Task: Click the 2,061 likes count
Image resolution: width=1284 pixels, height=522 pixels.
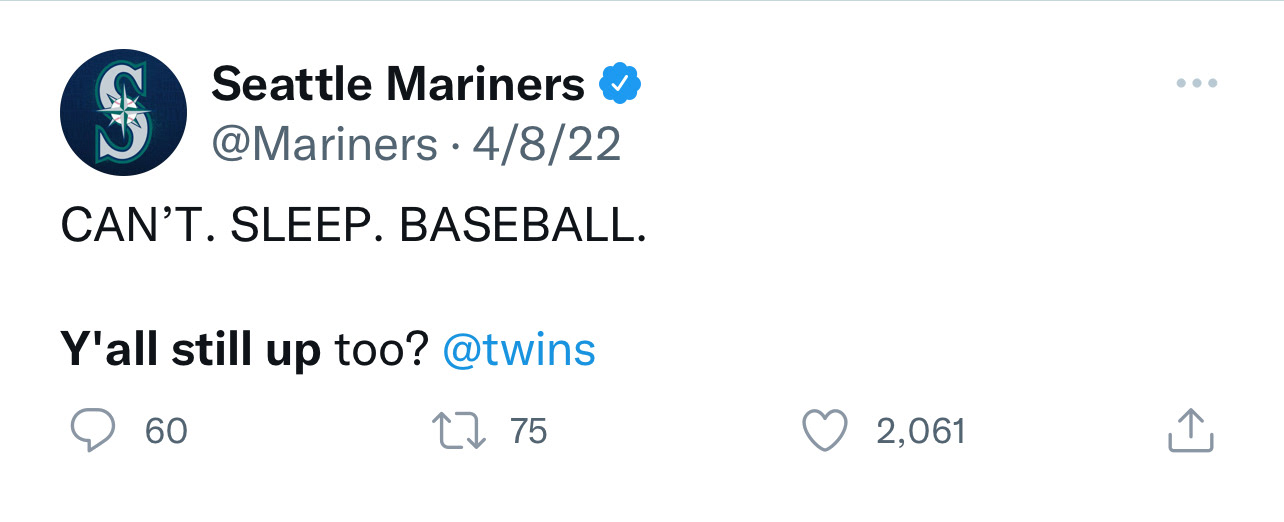Action: [920, 432]
